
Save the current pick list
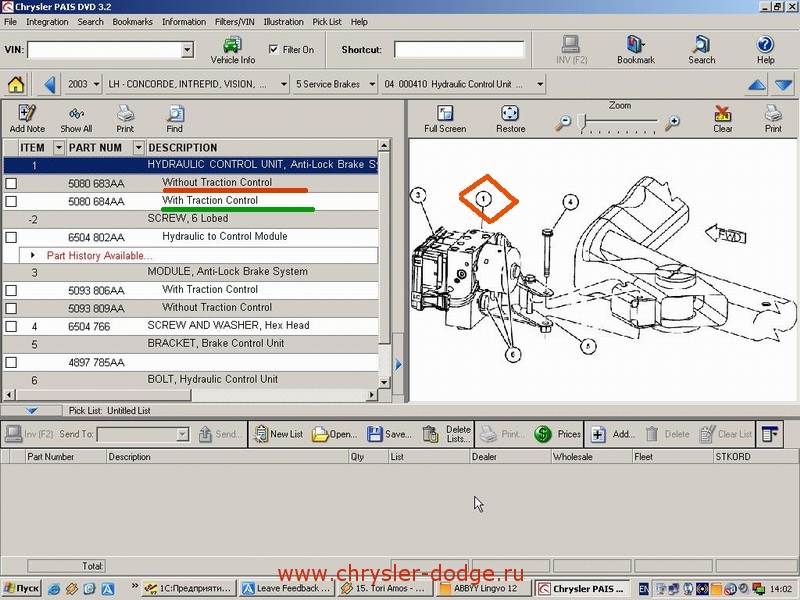(389, 434)
